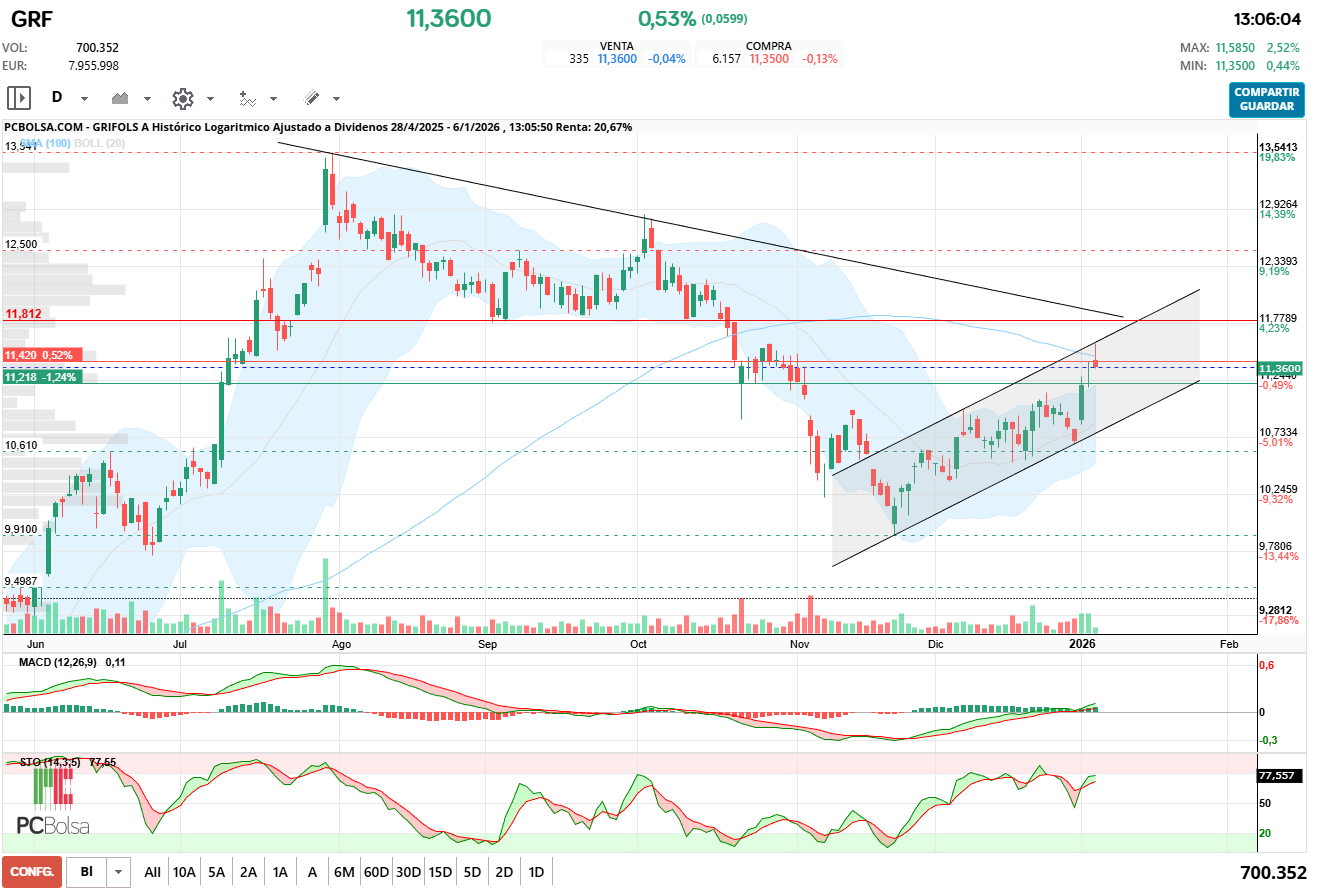Viewport: 1320px width, 893px height.
Task: Open the settings gear icon
Action: pyautogui.click(x=182, y=98)
